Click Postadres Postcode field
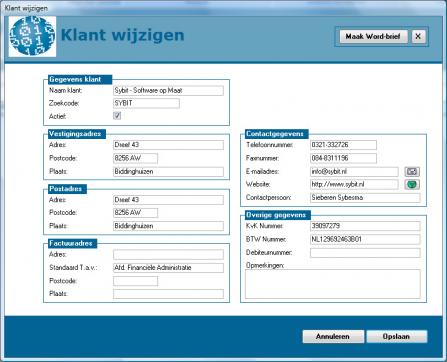447x362 pixels. pyautogui.click(x=135, y=213)
